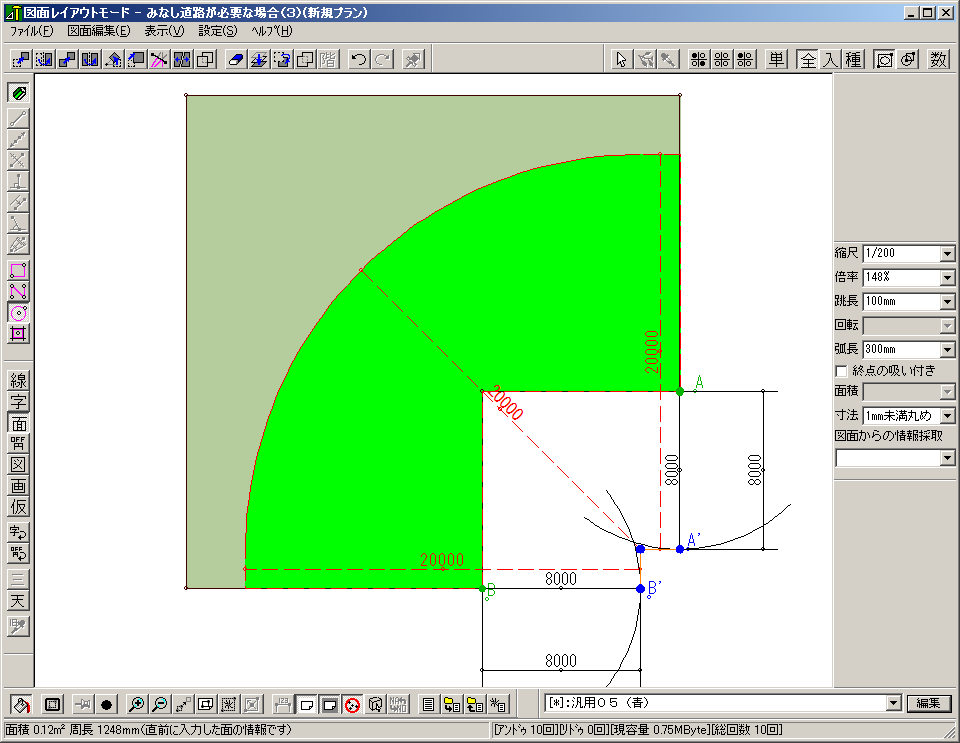
Task: Toggle the plain 字 mode in left toolbar
Action: [18, 402]
